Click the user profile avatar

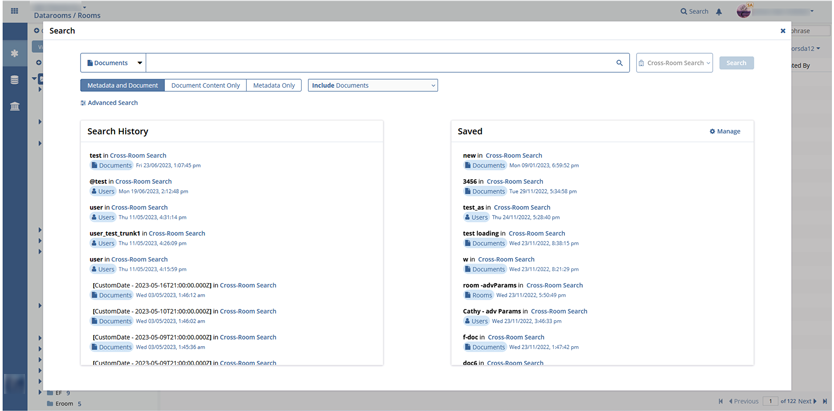click(x=744, y=11)
